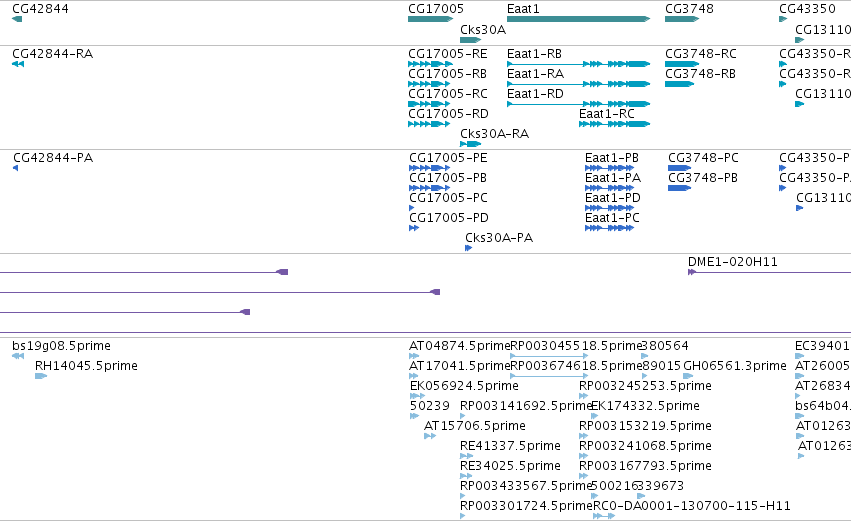Open transcript CG17005-RC
851x521 pixels.
(448, 94)
